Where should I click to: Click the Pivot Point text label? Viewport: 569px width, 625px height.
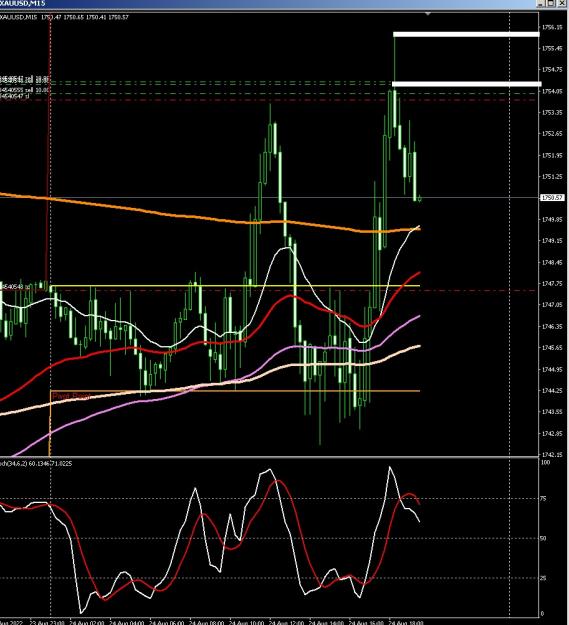(71, 396)
